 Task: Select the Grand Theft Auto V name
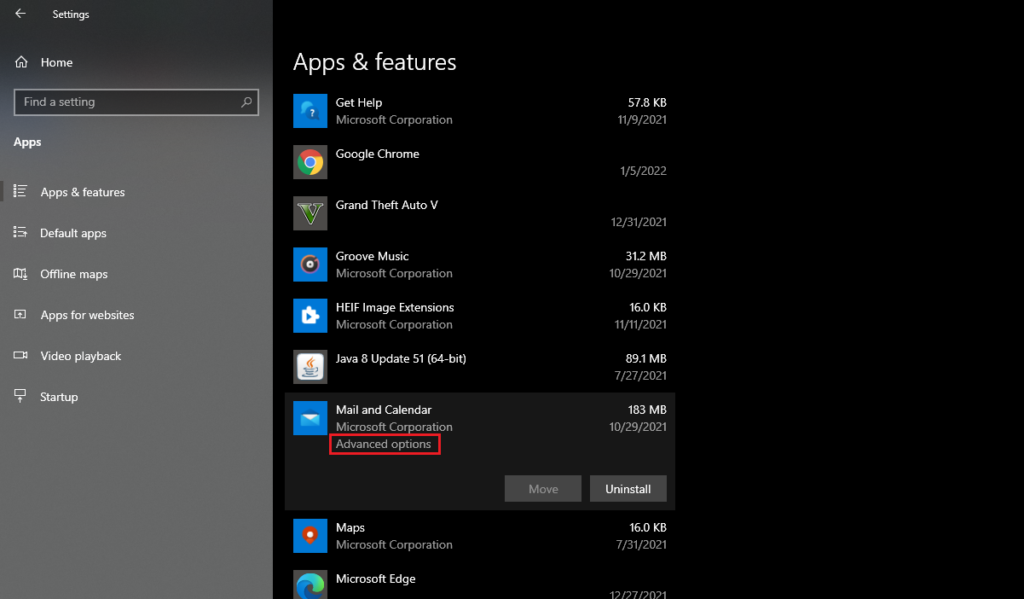(x=387, y=204)
